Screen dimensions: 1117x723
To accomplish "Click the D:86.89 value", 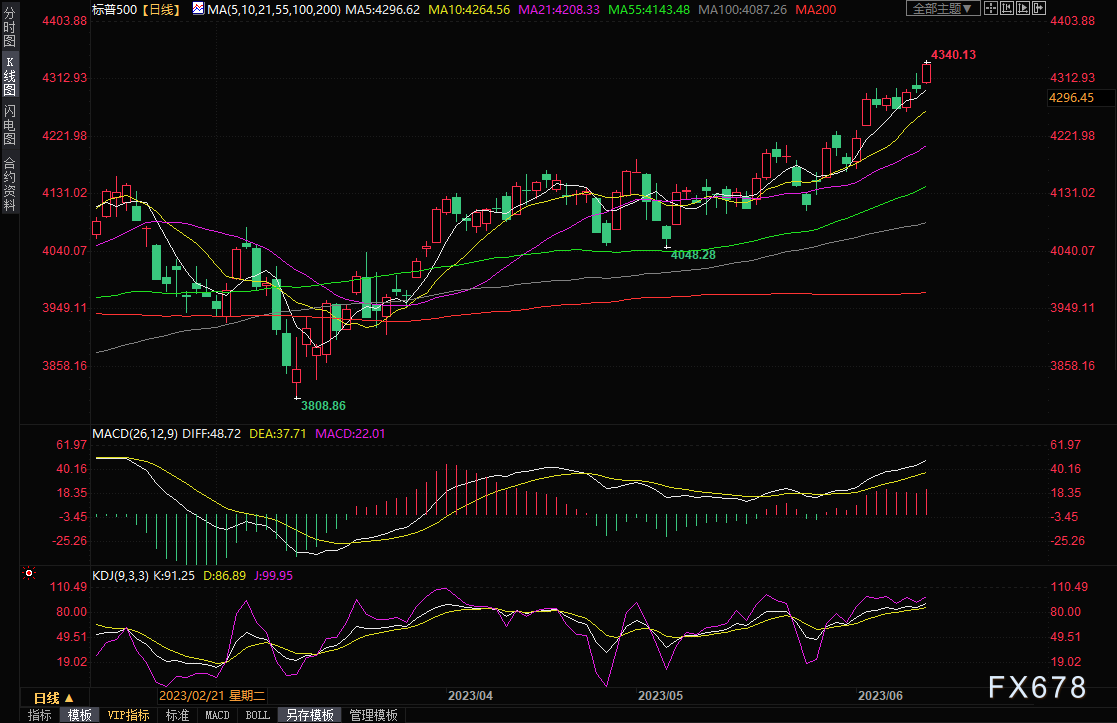I will point(224,576).
